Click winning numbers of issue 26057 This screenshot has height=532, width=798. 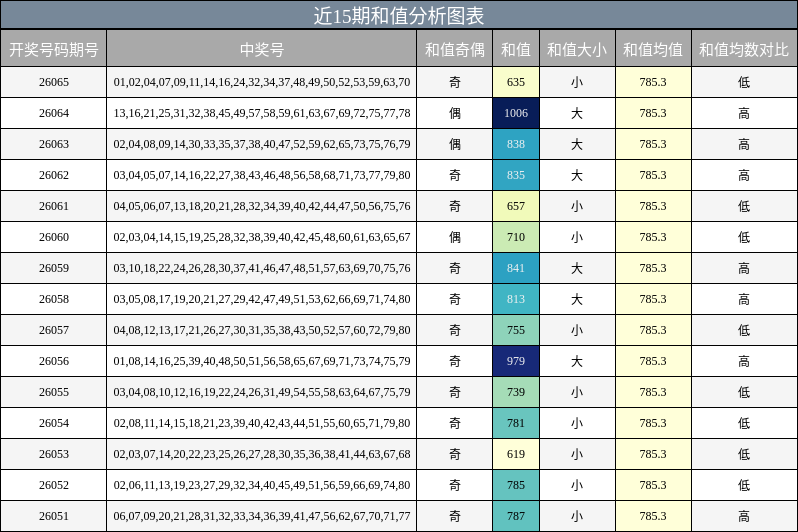(x=262, y=330)
